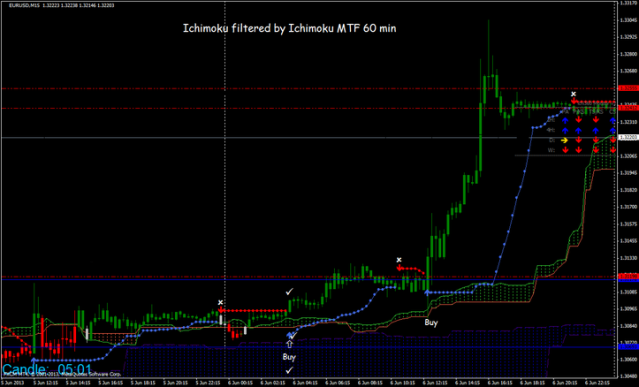The image size is (639, 387).
Task: Click the white X marker near 6 Jun 00:15
Action: tap(220, 302)
